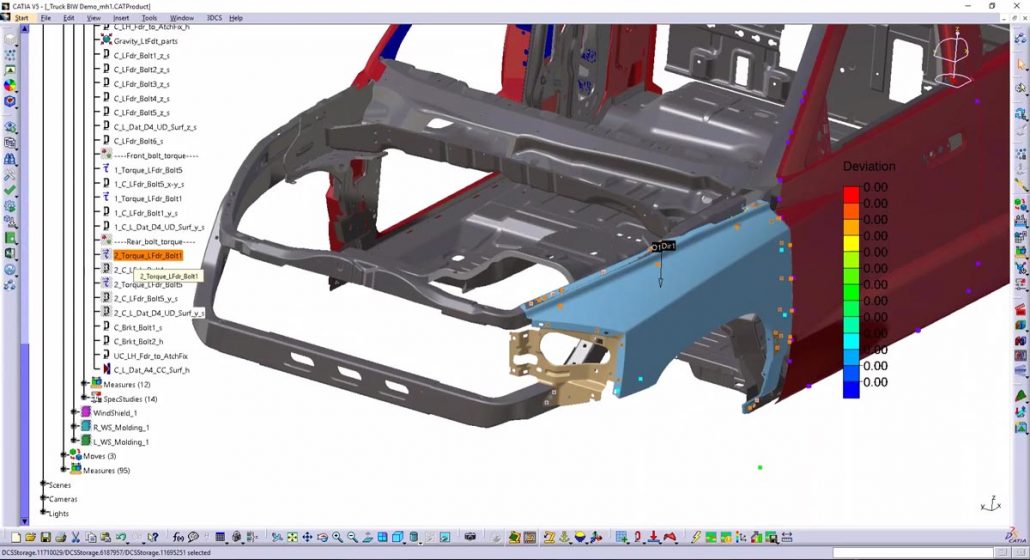Image resolution: width=1030 pixels, height=560 pixels.
Task: Click the yellow lightning bolt icon
Action: 697,538
